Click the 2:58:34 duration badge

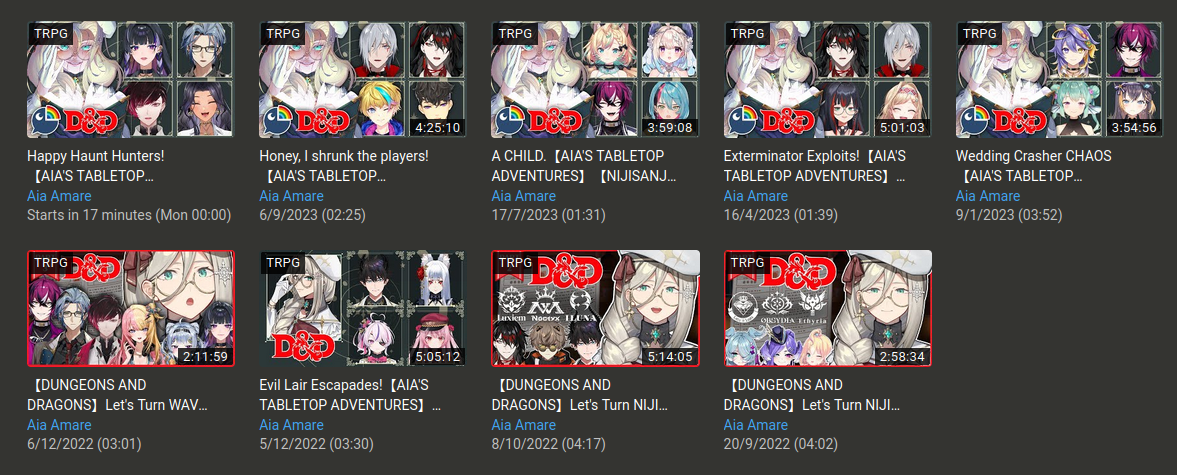pyautogui.click(x=904, y=356)
